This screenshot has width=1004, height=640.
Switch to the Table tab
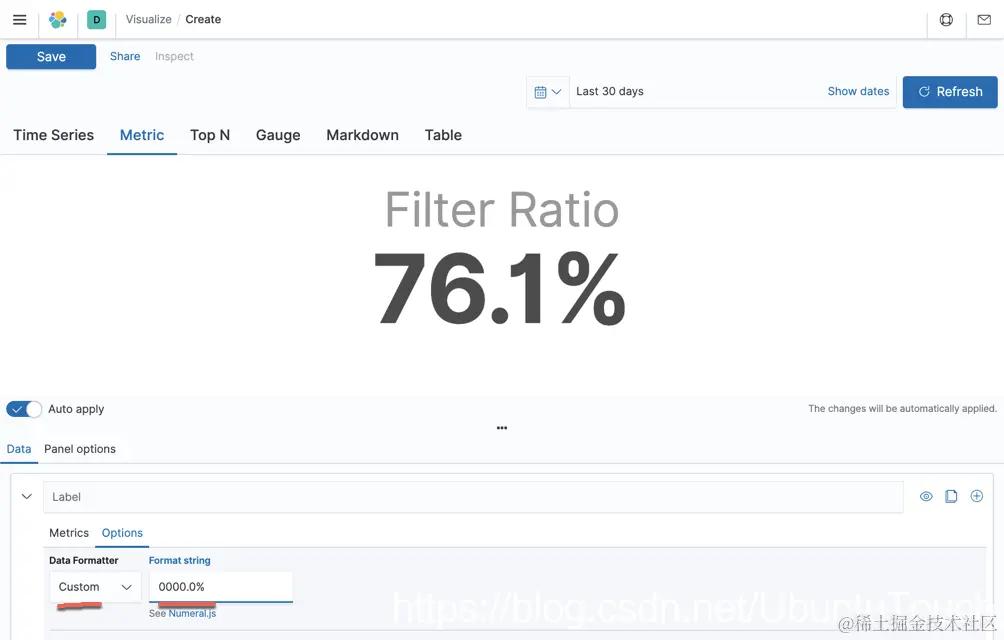click(x=443, y=135)
